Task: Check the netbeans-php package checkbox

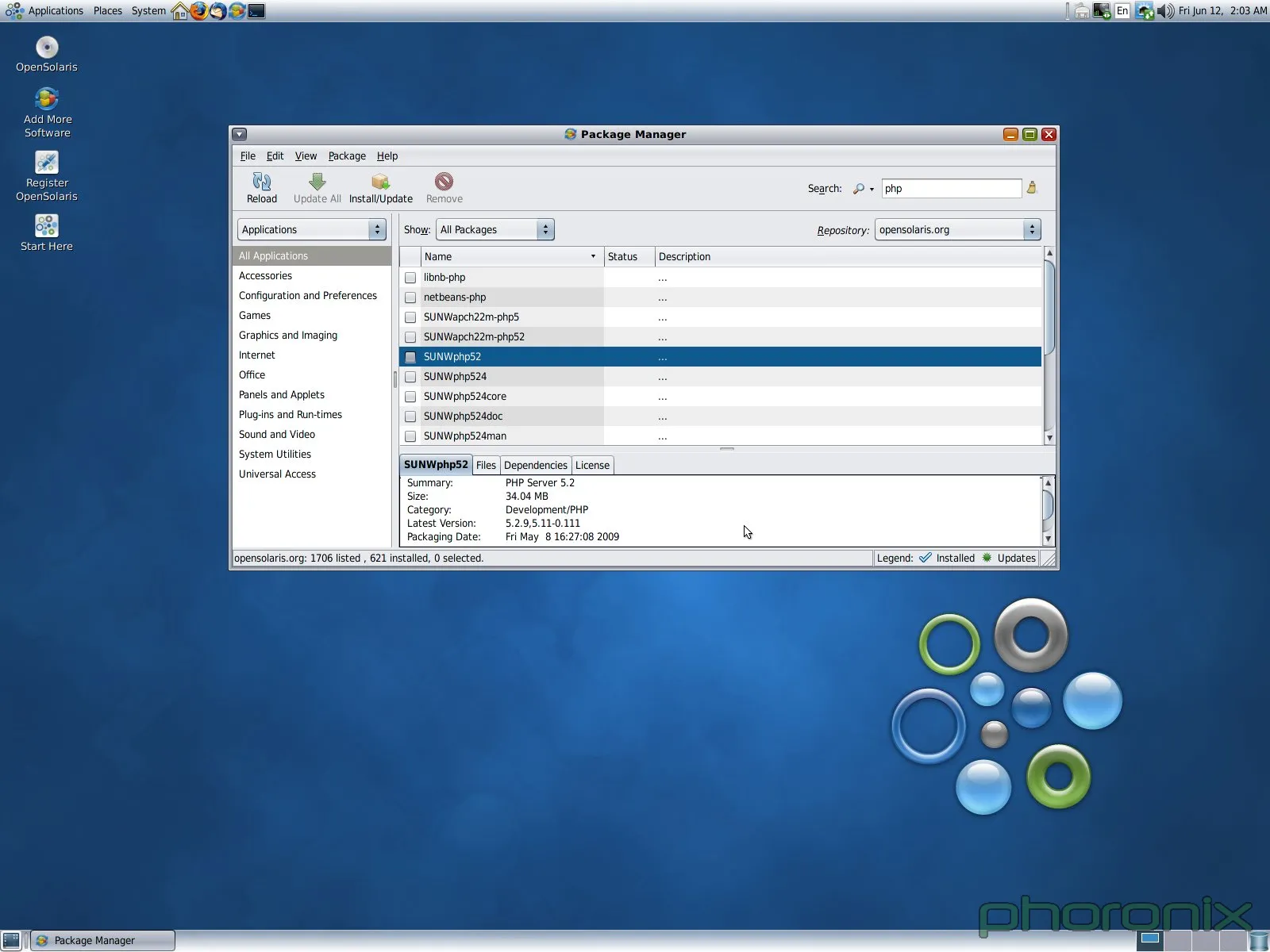Action: pyautogui.click(x=410, y=297)
